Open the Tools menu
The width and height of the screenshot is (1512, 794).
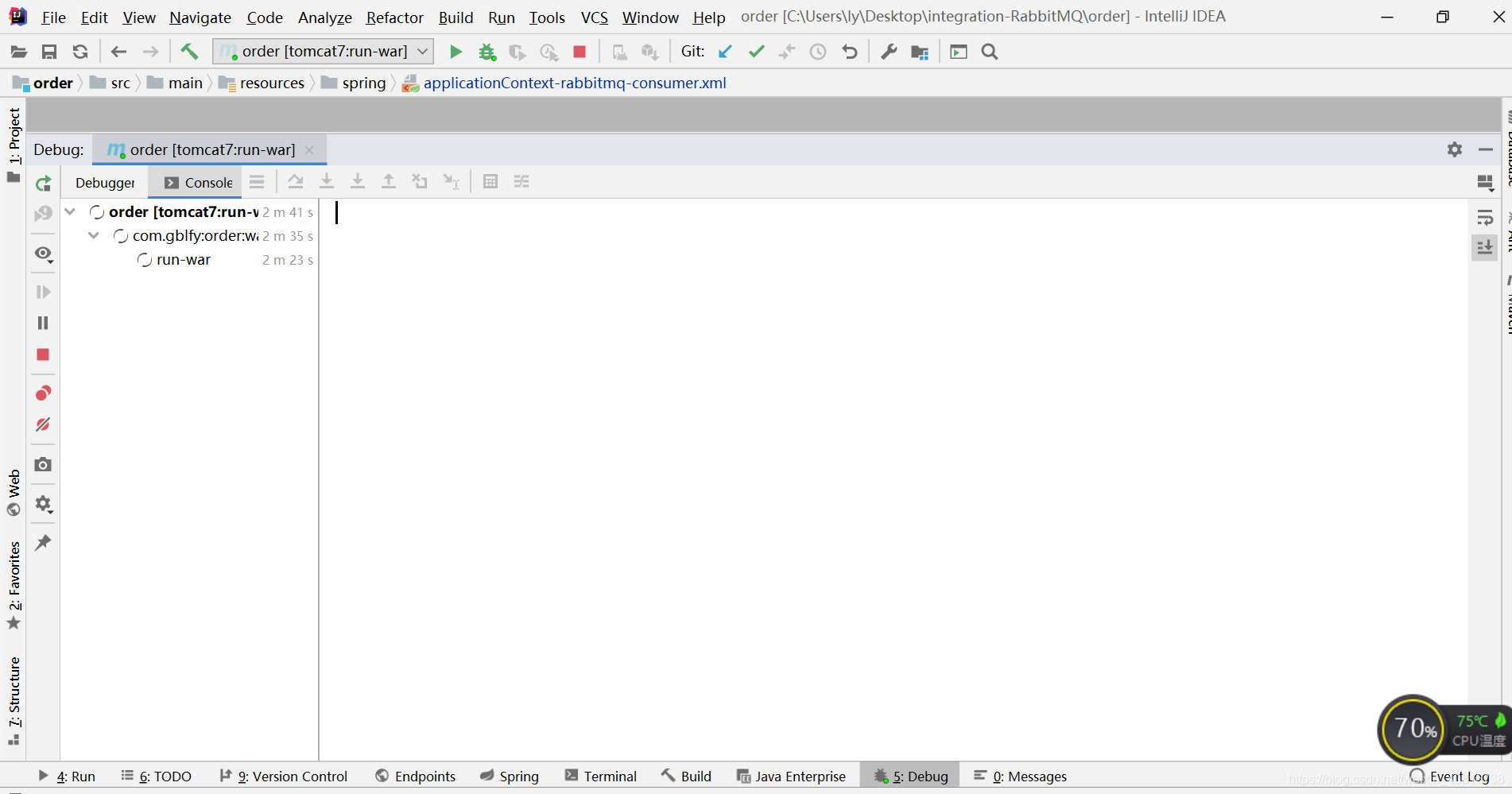tap(547, 17)
